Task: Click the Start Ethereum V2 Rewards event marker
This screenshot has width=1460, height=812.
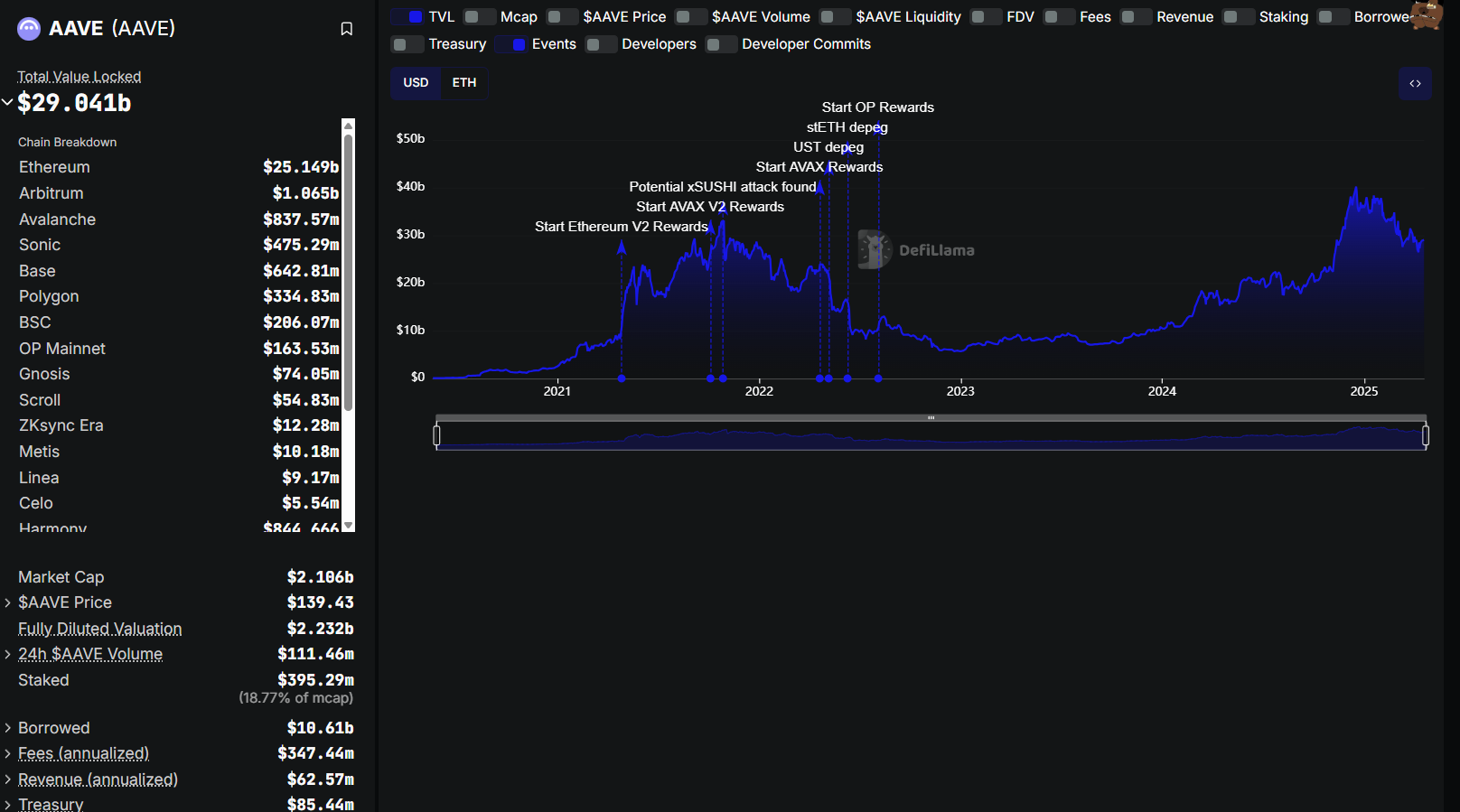Action: 622,378
